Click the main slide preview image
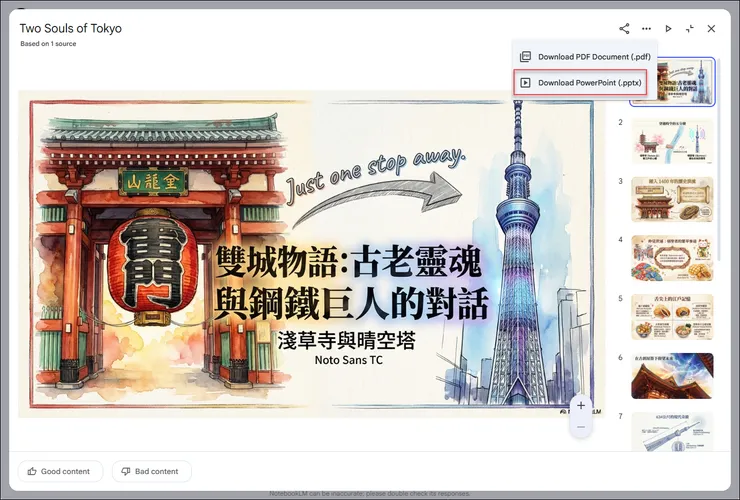 click(x=311, y=254)
